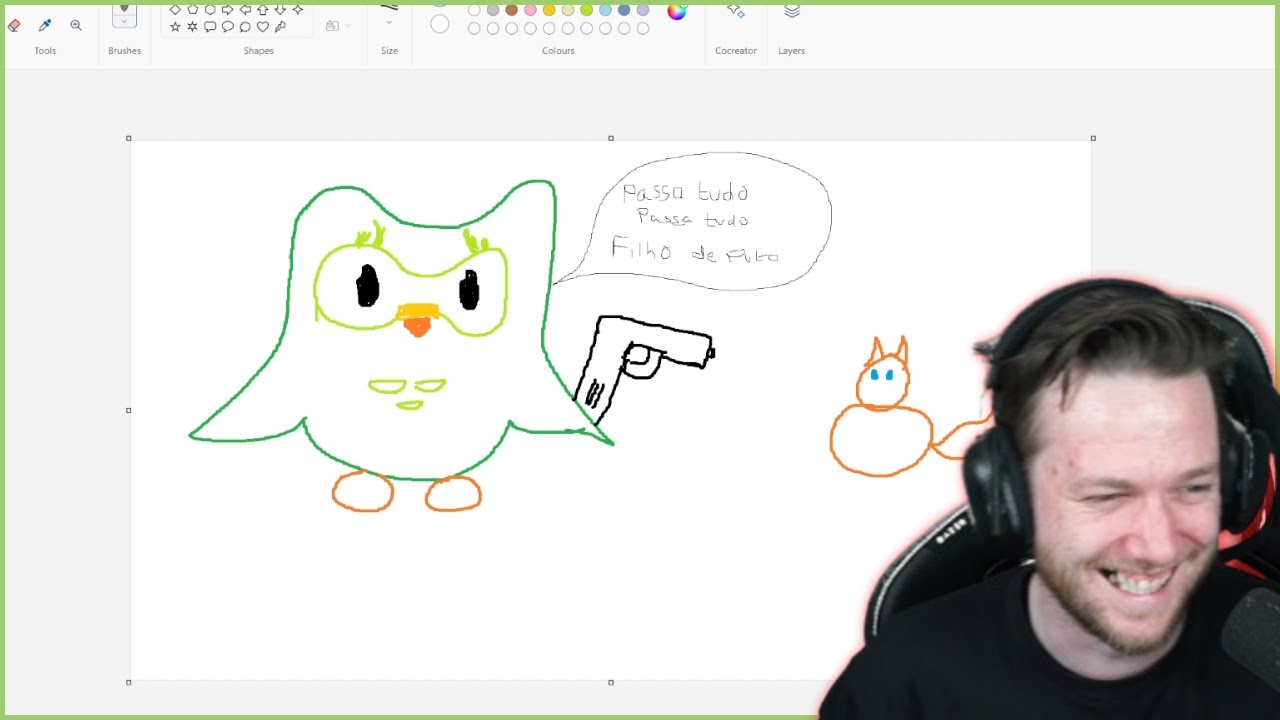Click the left-middle canvas resize handle
The width and height of the screenshot is (1280, 720).
tap(129, 410)
